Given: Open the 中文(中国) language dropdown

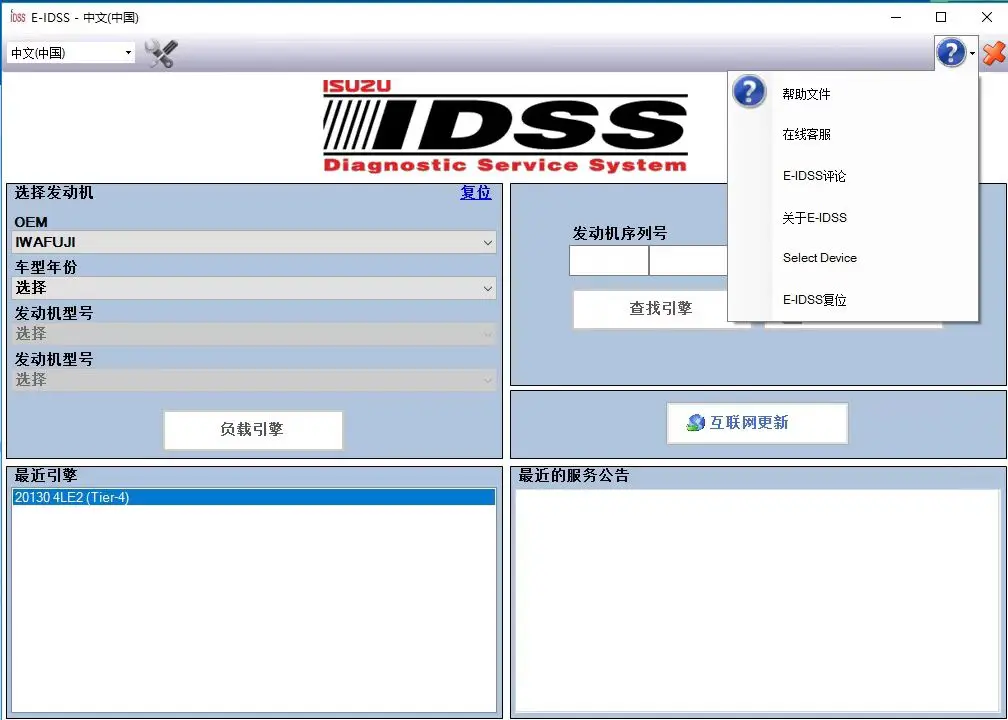Looking at the screenshot, I should click(x=71, y=53).
